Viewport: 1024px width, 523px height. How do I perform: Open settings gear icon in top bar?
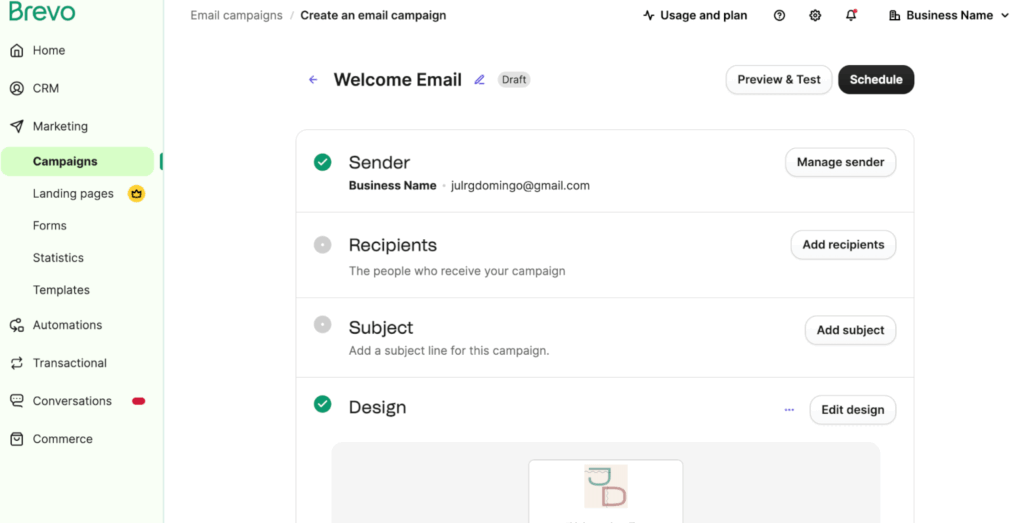815,15
